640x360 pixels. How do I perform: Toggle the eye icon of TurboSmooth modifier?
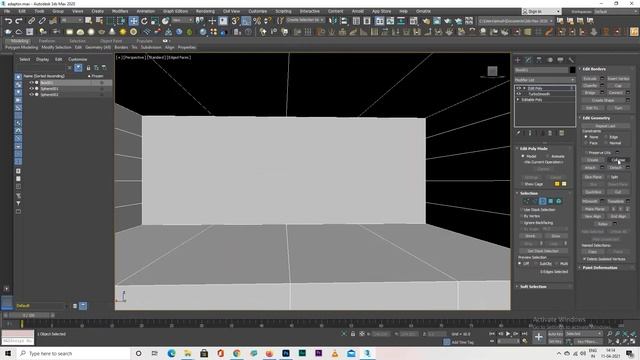coord(519,94)
